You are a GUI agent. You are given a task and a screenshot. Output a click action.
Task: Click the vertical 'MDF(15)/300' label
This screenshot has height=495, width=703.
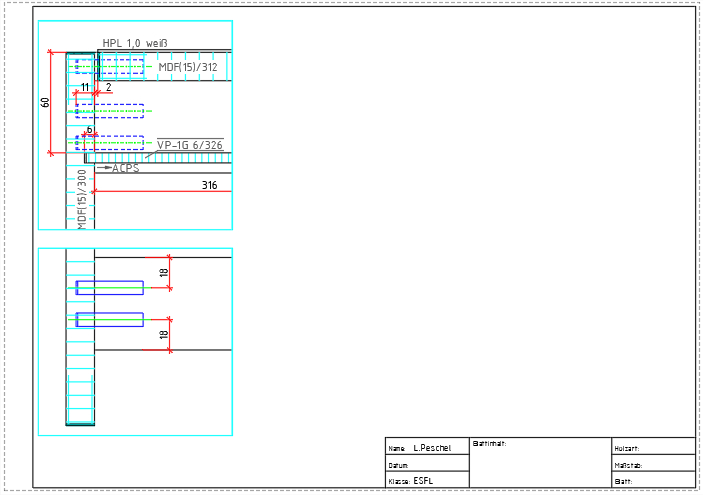[82, 200]
